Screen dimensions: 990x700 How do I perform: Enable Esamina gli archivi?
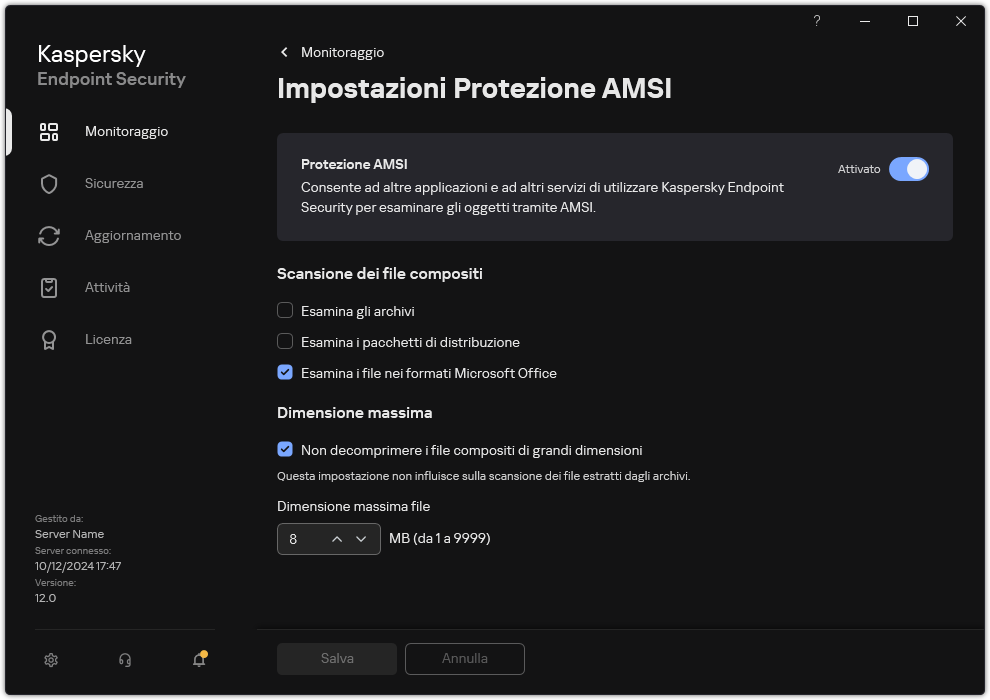pos(283,311)
